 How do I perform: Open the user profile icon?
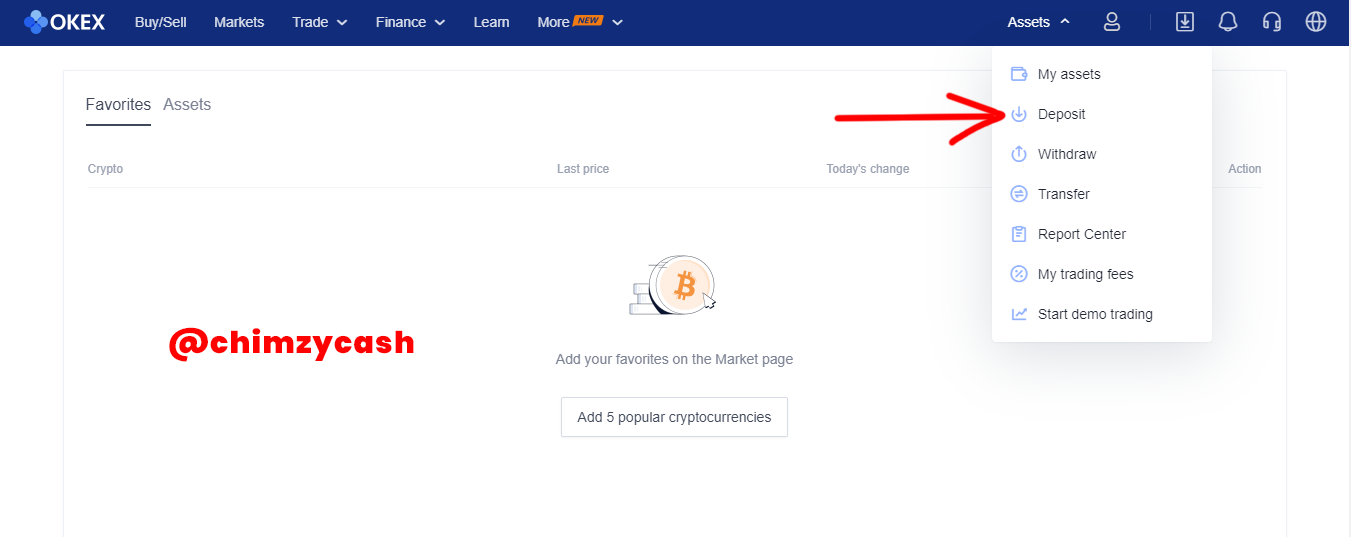1111,22
